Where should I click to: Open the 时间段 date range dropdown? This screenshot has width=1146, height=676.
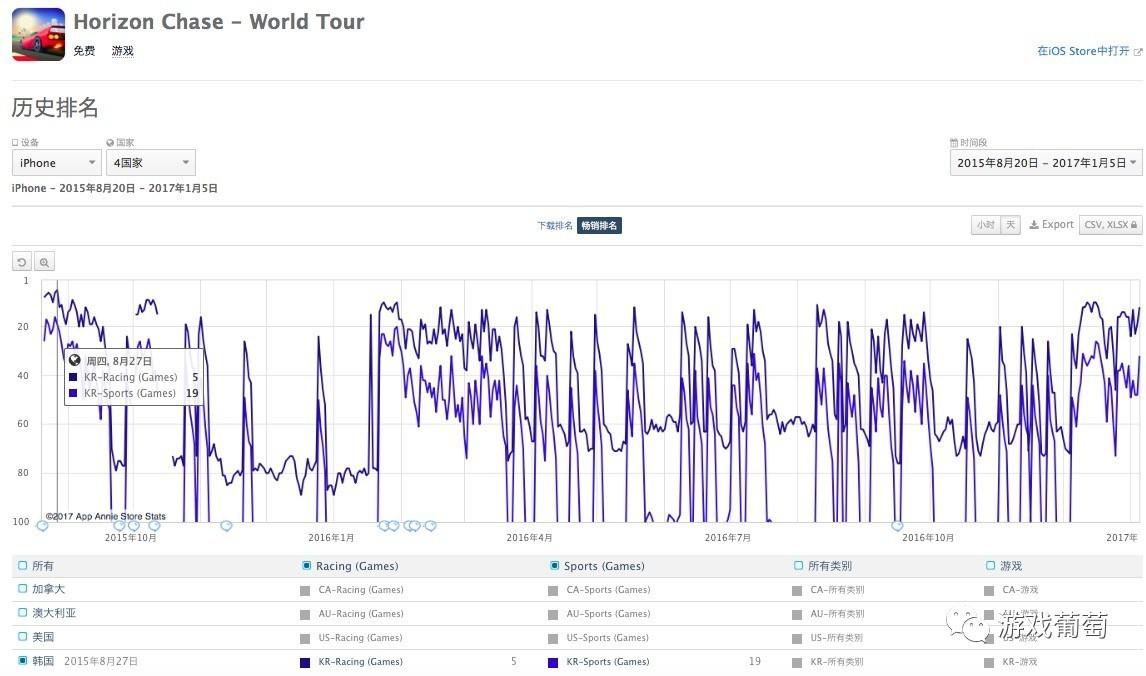point(1045,163)
